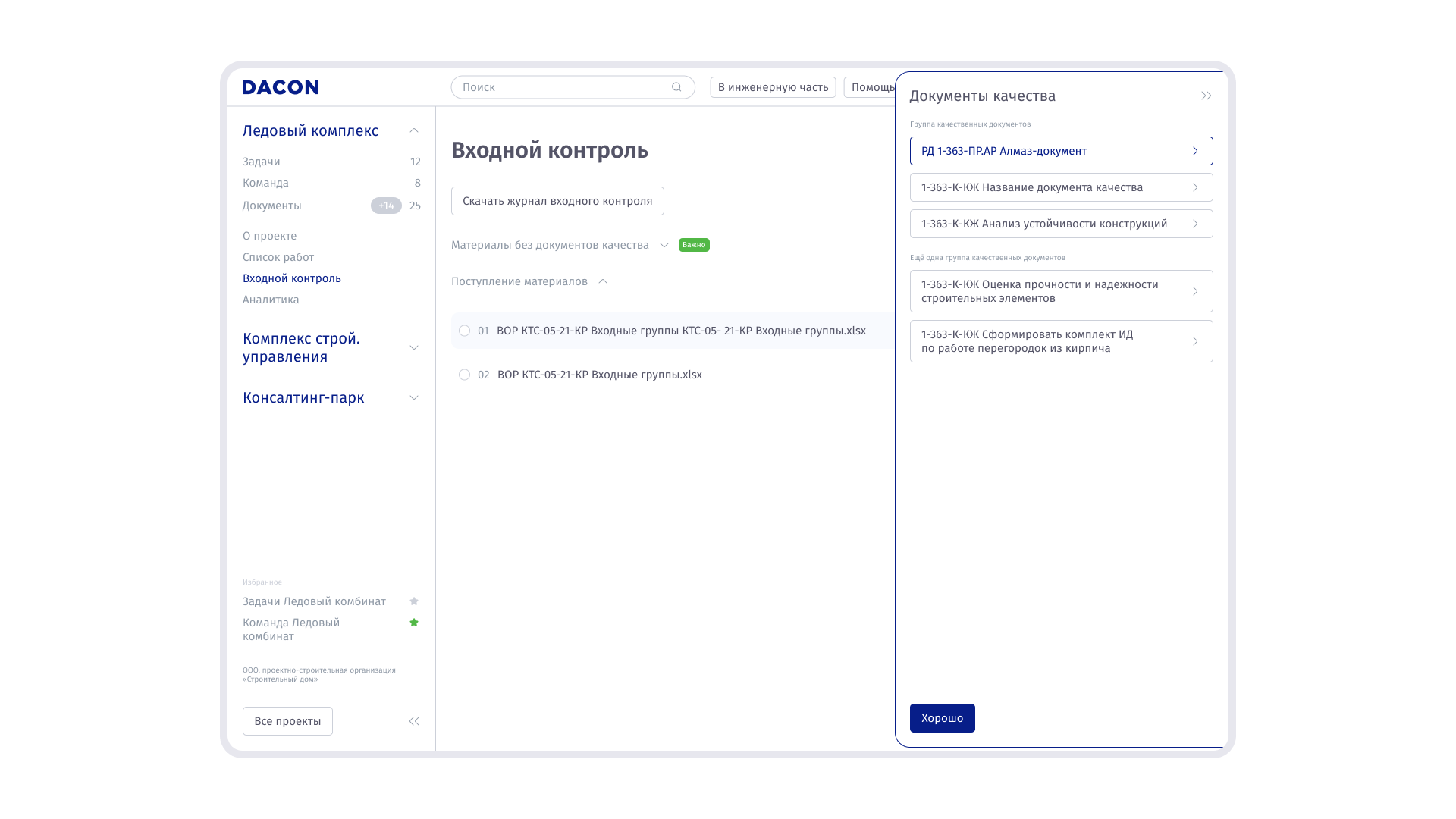
Task: Expand Комплекс строй. управления section
Action: pyautogui.click(x=414, y=347)
